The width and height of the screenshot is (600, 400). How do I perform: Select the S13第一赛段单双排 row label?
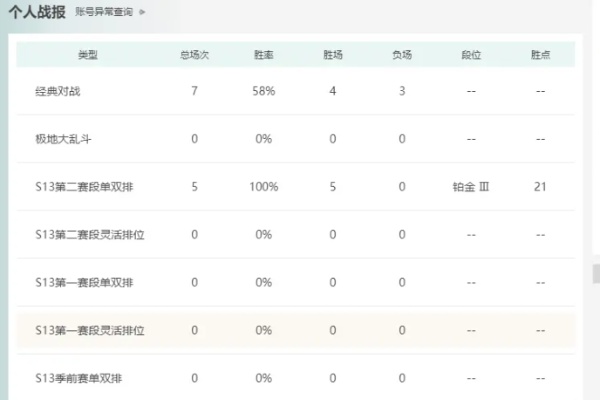pyautogui.click(x=84, y=283)
